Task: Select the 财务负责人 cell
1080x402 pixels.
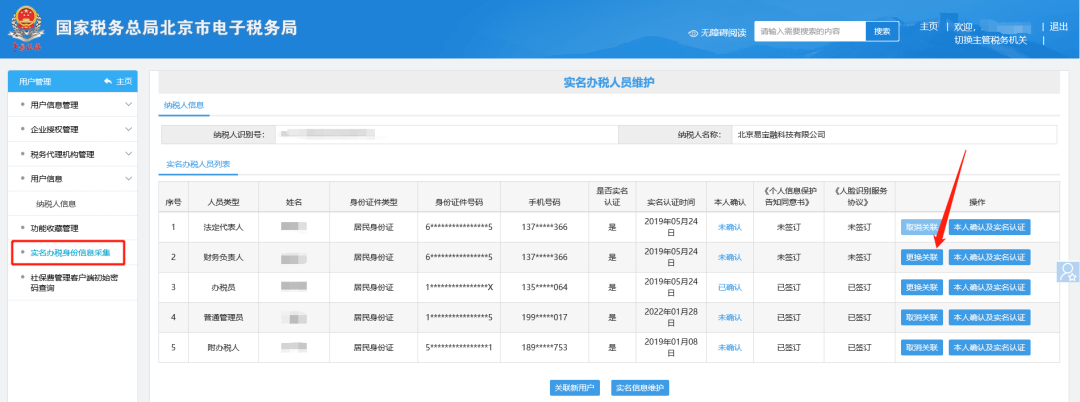Action: 224,257
